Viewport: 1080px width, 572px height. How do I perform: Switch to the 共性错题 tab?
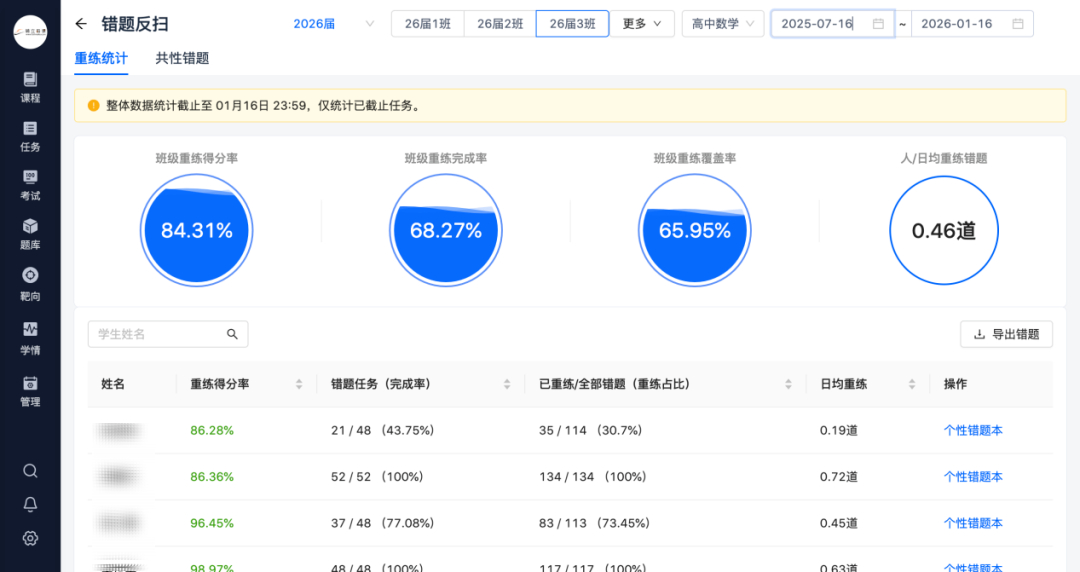(182, 59)
